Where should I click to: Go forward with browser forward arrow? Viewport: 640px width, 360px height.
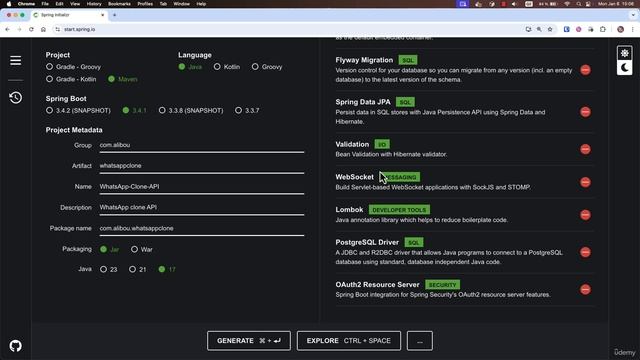click(19, 29)
